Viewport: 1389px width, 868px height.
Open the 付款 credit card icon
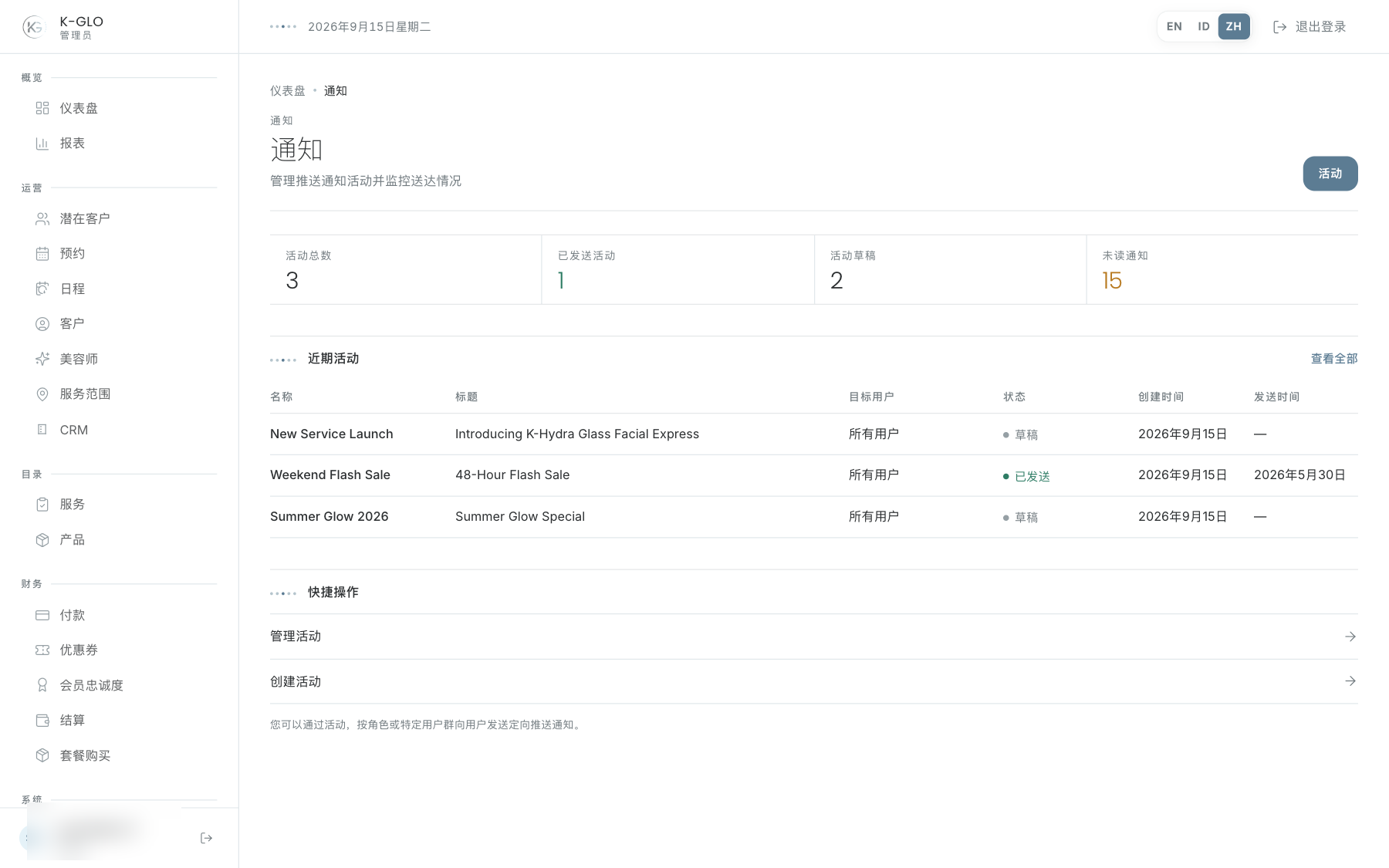tap(42, 615)
